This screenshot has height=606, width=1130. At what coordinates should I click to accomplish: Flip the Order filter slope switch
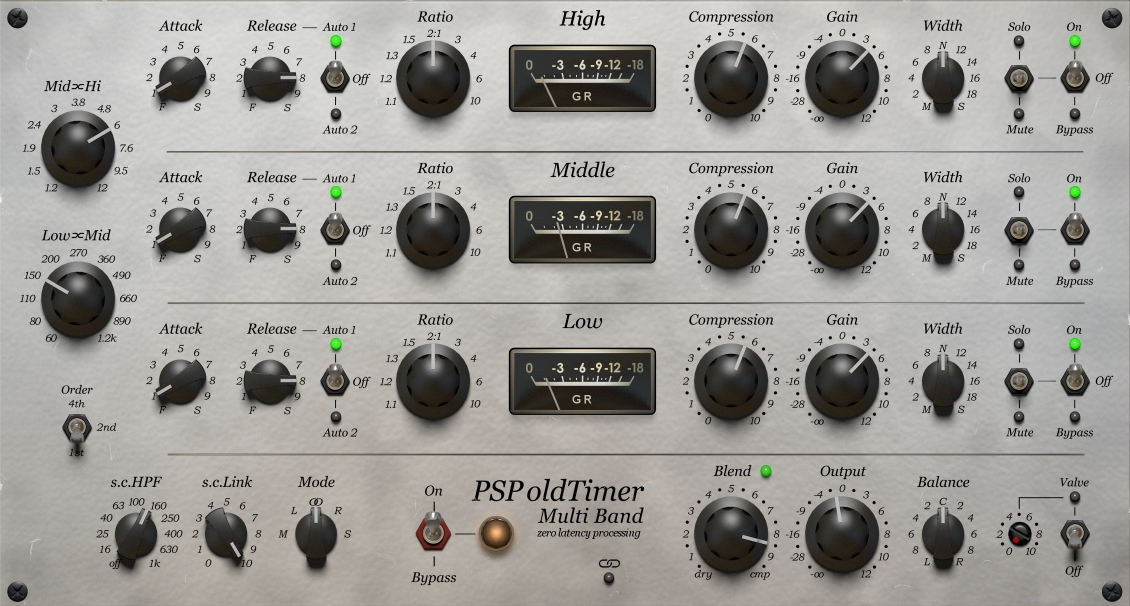tap(74, 429)
